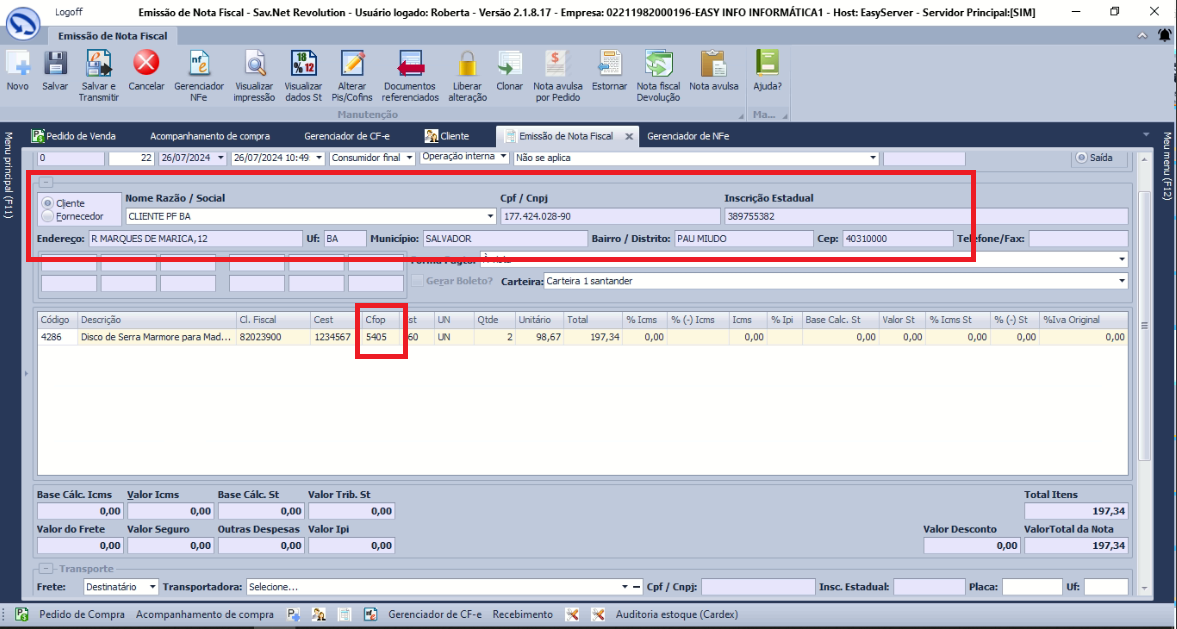The width and height of the screenshot is (1177, 629).
Task: Click Pedido de Compra icon in bottom bar
Action: point(22,614)
